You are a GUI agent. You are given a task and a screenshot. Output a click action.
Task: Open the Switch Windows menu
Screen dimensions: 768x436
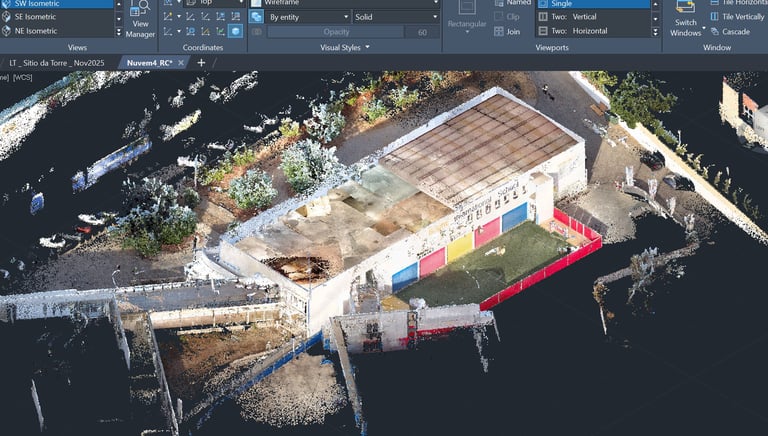tap(686, 20)
